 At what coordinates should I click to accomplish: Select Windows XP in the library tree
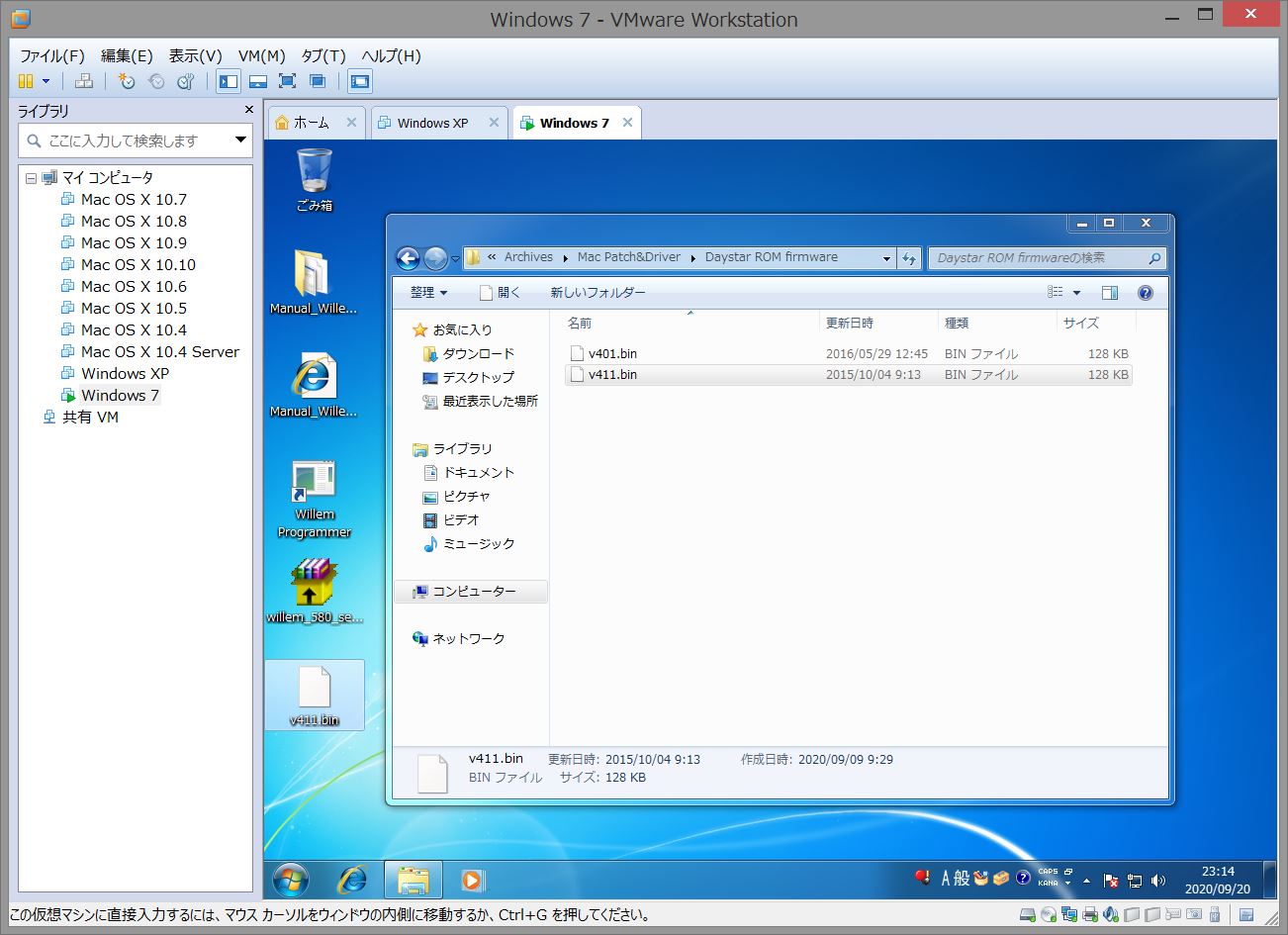pyautogui.click(x=125, y=373)
